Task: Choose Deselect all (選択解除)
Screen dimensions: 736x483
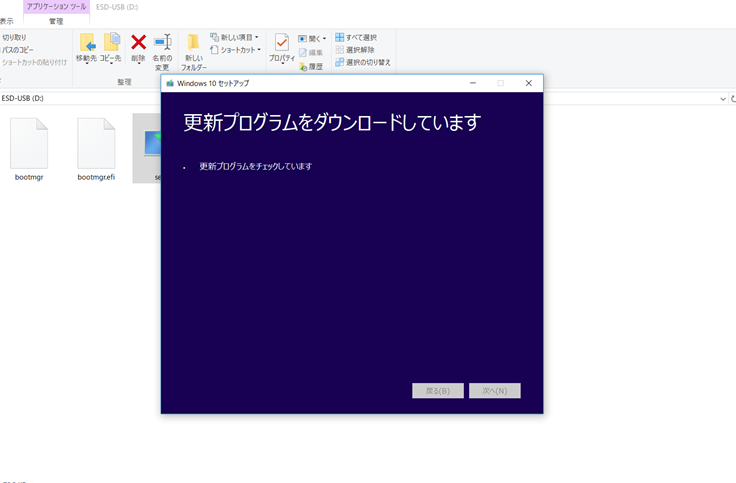Action: 355,50
